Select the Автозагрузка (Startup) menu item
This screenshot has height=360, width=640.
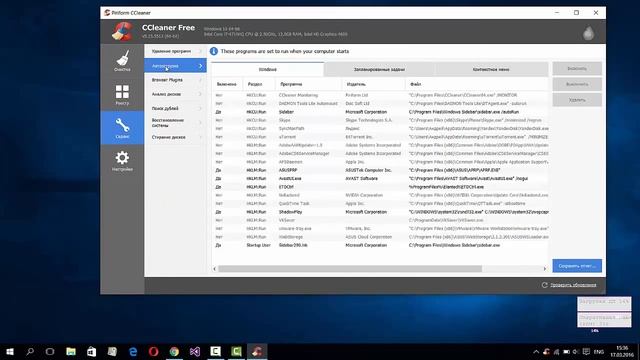coord(176,66)
